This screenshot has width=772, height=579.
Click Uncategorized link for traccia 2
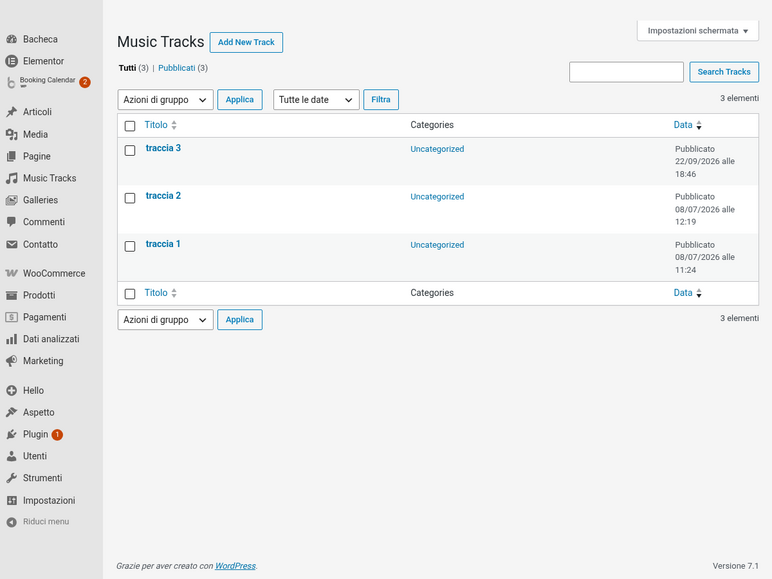click(437, 197)
